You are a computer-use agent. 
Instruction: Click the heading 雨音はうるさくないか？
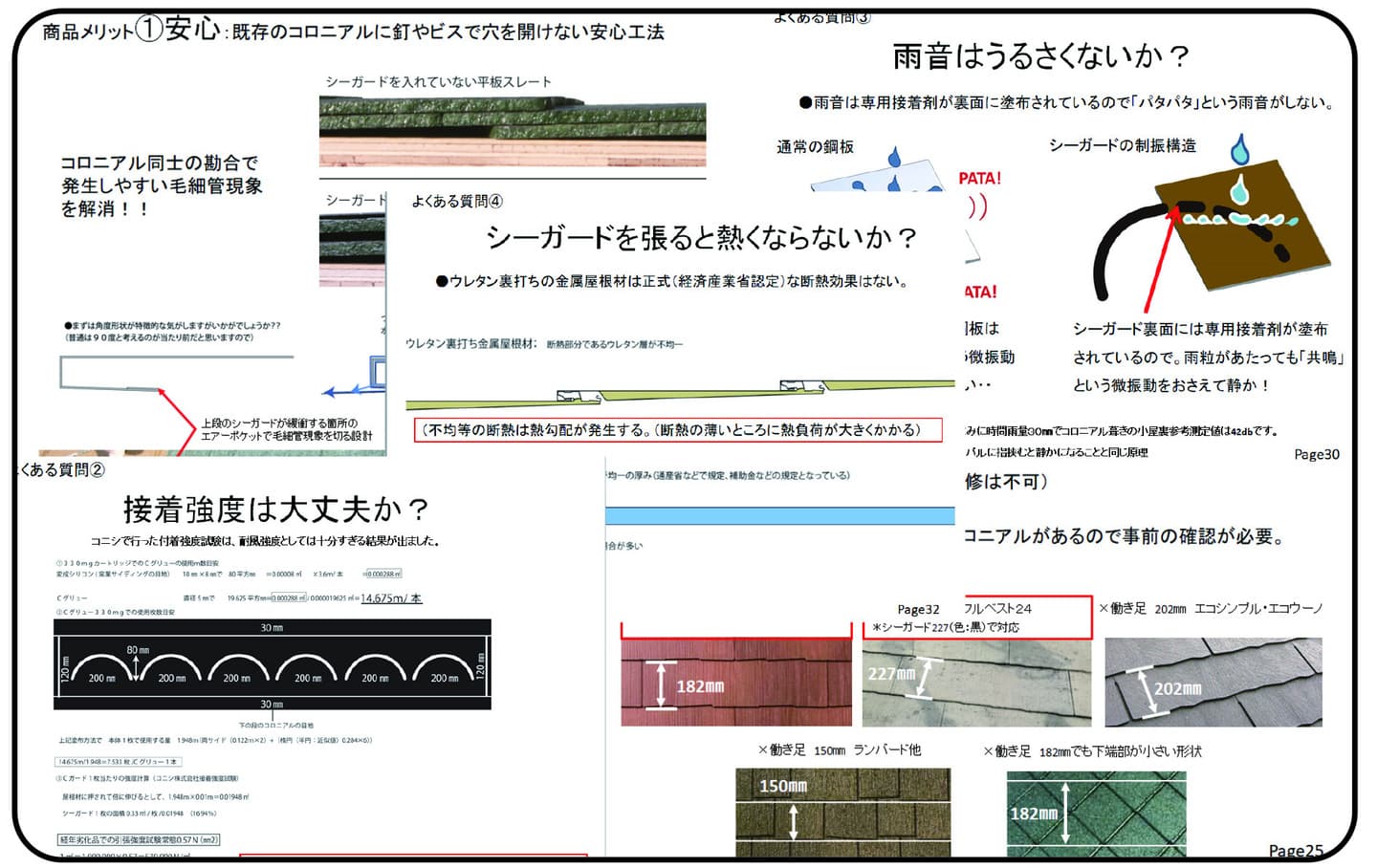click(1040, 57)
